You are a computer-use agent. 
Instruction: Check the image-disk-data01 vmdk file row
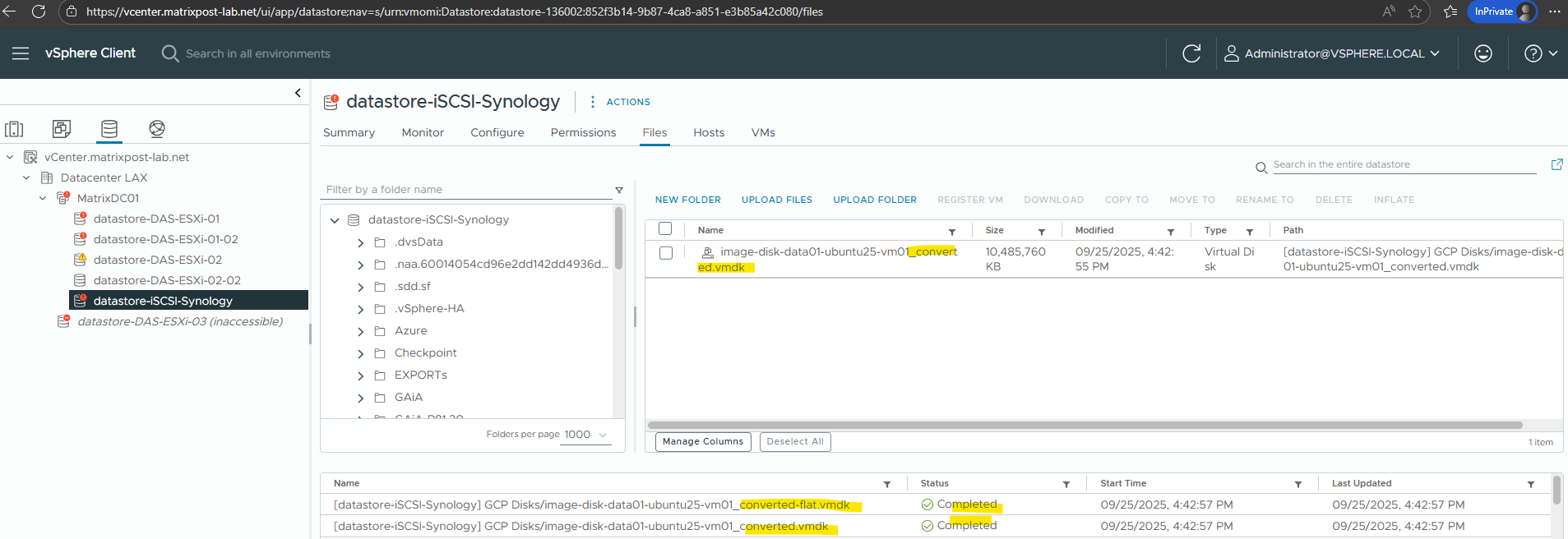tap(666, 253)
